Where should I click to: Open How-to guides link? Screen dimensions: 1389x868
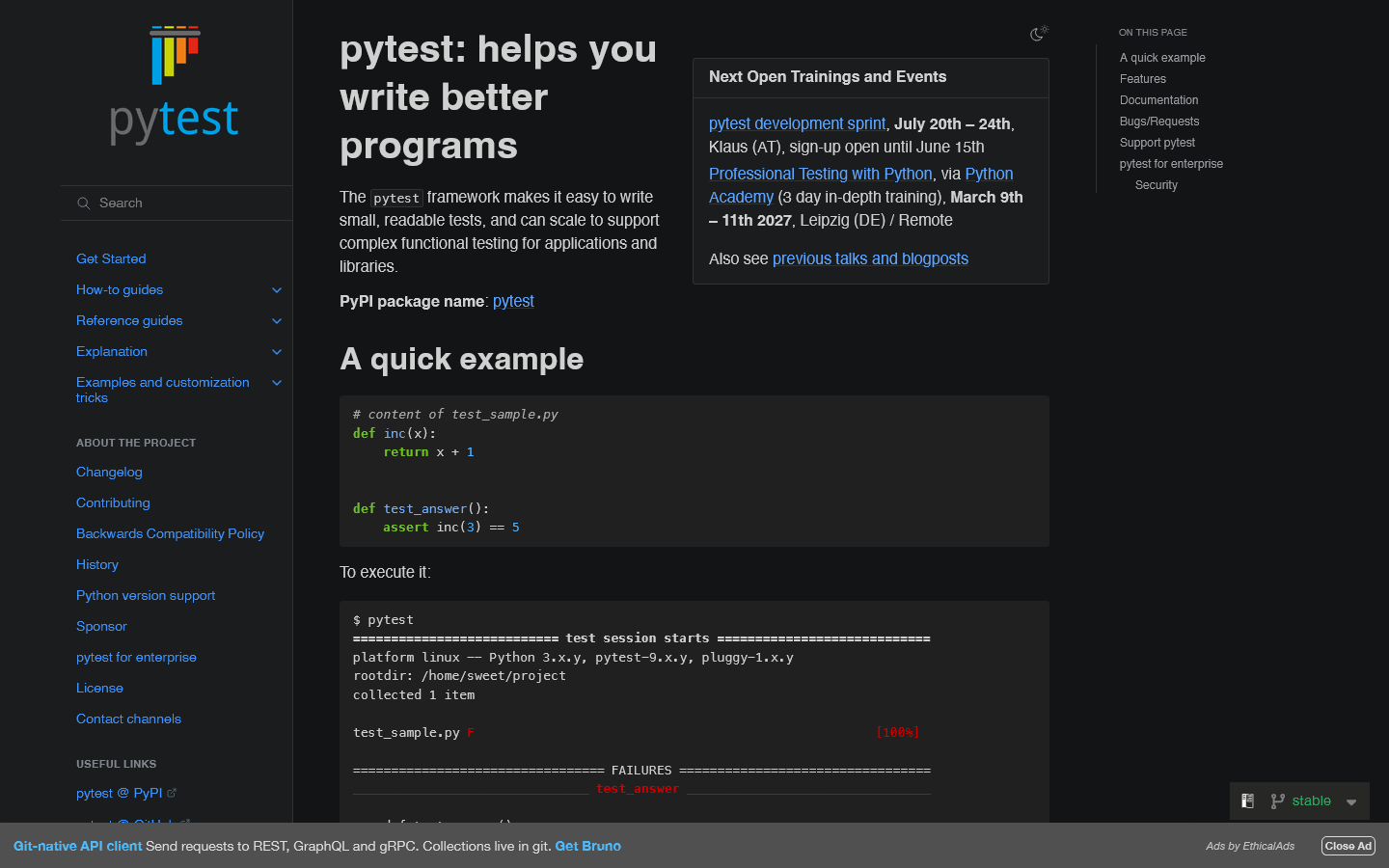click(120, 289)
